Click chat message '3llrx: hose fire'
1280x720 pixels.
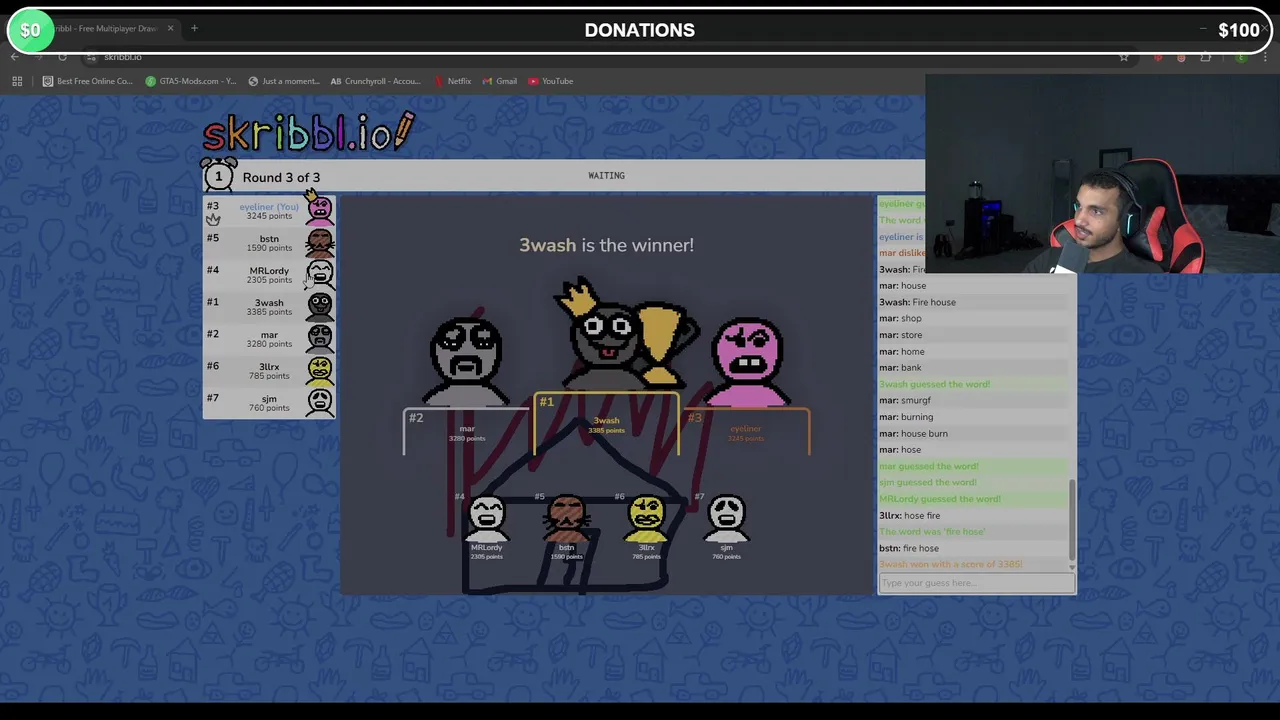point(909,515)
